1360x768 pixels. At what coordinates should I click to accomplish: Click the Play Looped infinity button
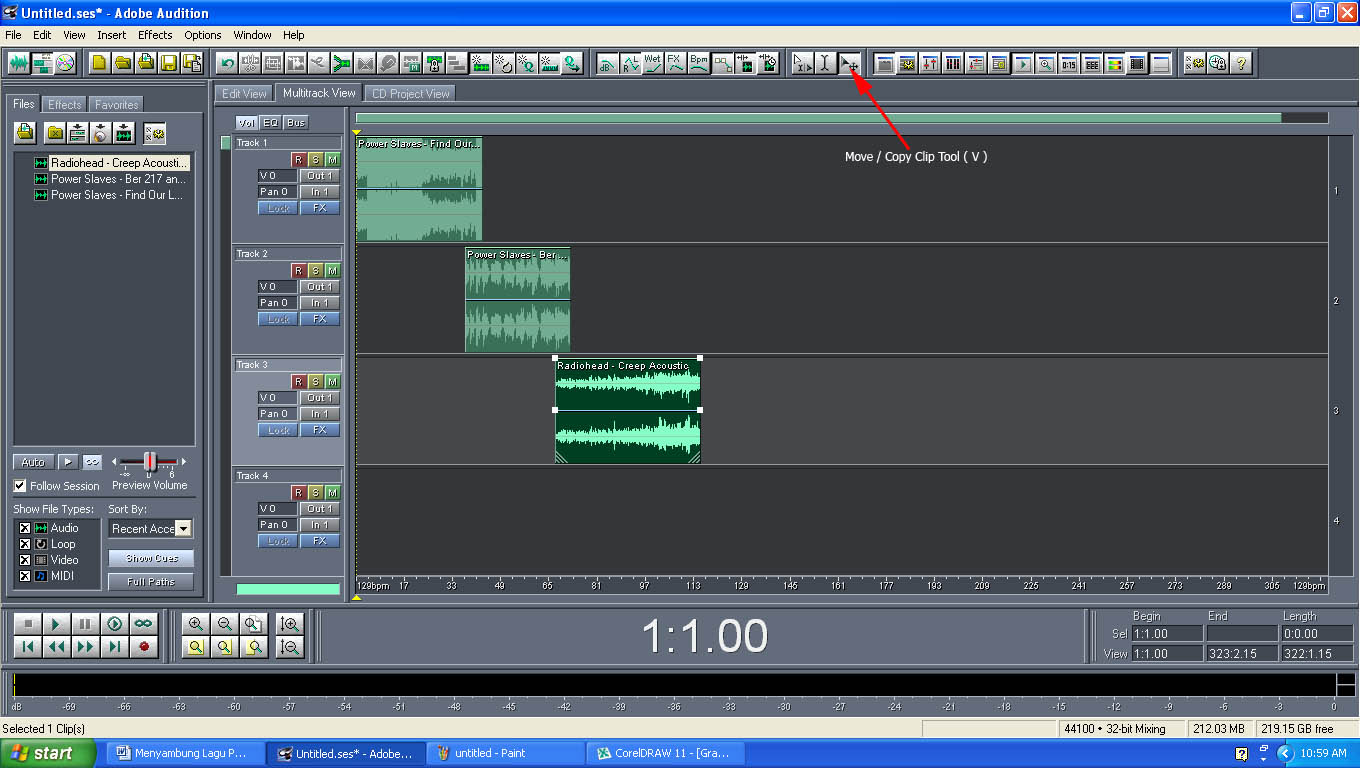tap(143, 624)
